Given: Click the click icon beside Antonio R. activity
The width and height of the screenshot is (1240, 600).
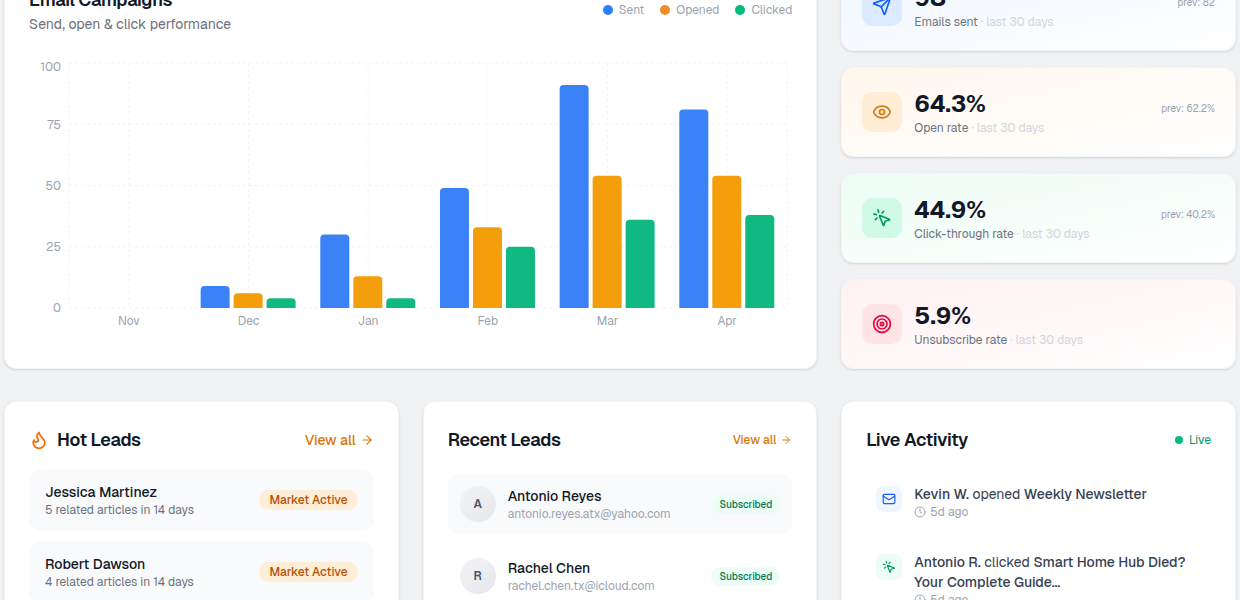Looking at the screenshot, I should click(888, 567).
